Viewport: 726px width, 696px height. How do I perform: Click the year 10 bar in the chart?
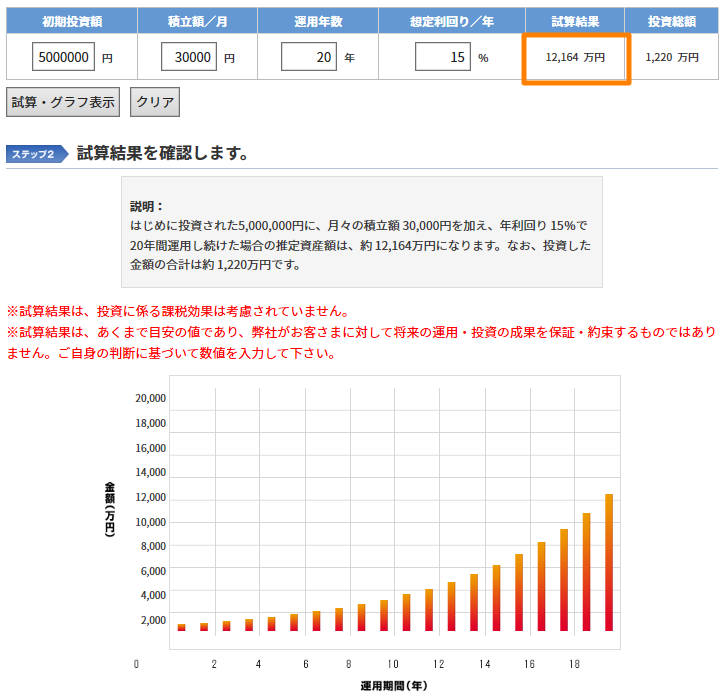384,615
